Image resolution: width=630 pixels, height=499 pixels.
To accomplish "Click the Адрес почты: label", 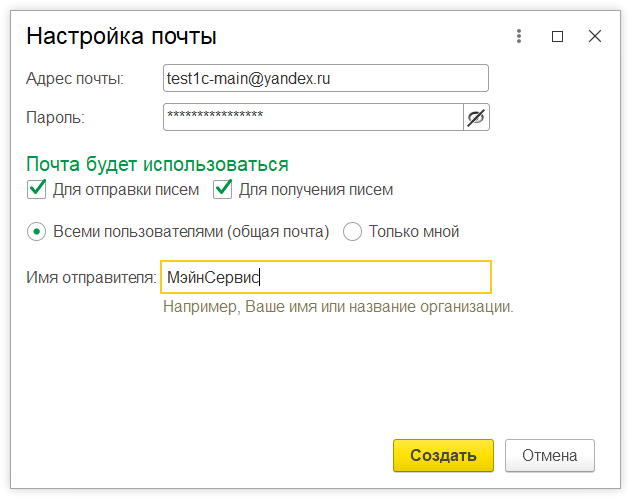I will click(x=75, y=78).
